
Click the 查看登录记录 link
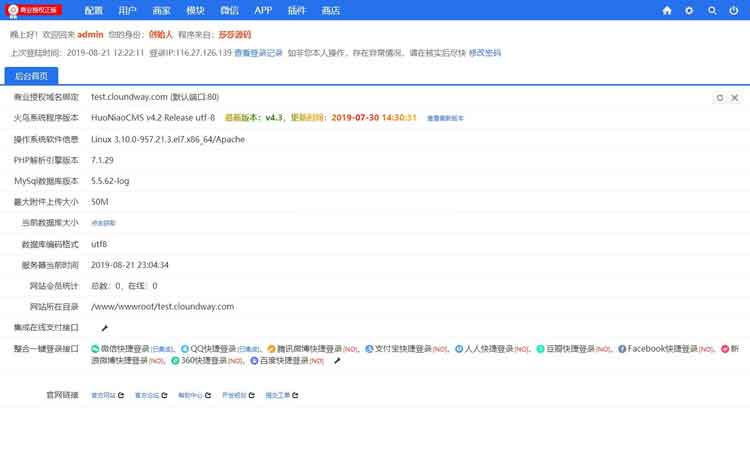click(x=259, y=52)
